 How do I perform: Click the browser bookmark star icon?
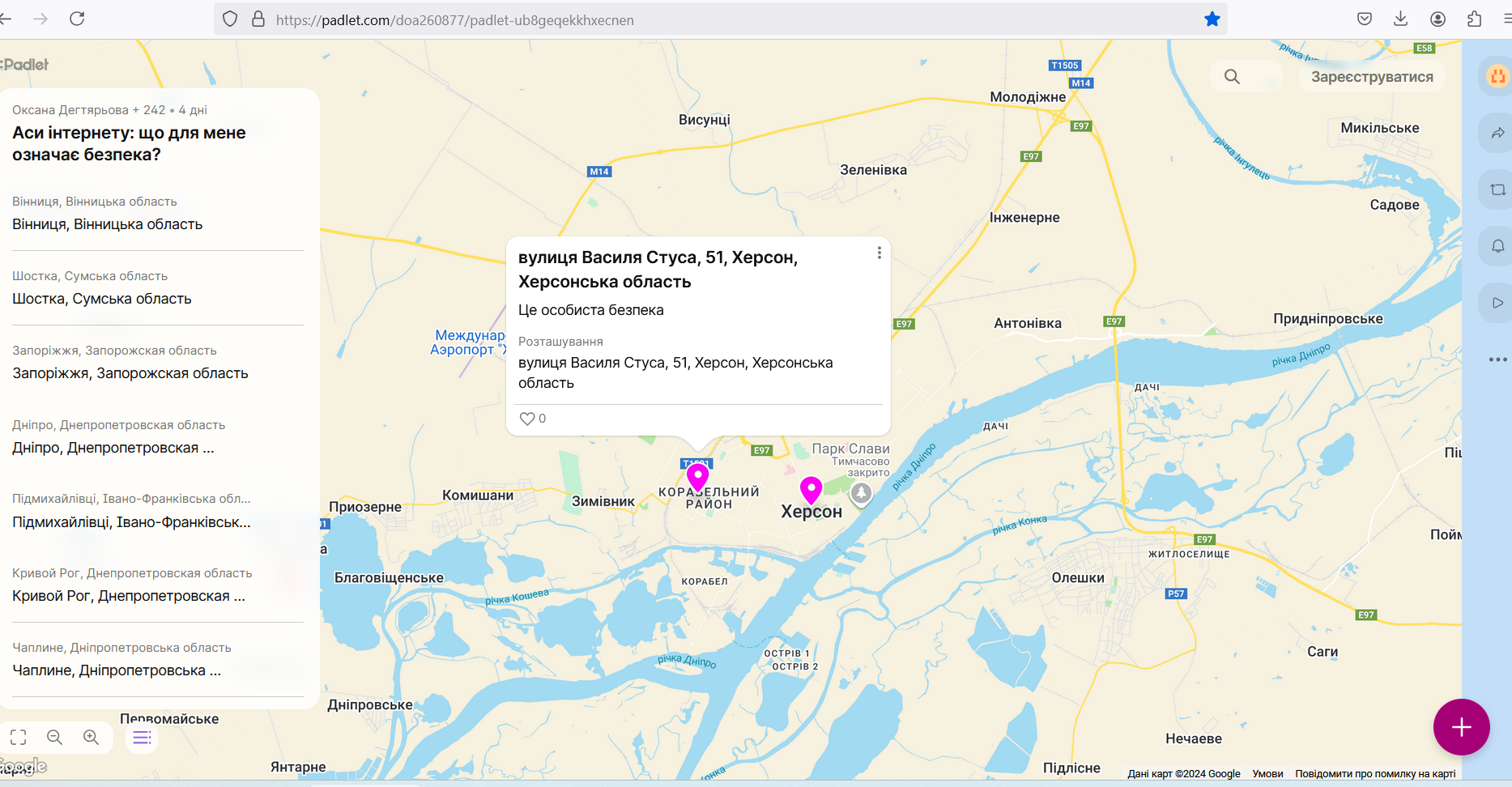click(x=1212, y=19)
